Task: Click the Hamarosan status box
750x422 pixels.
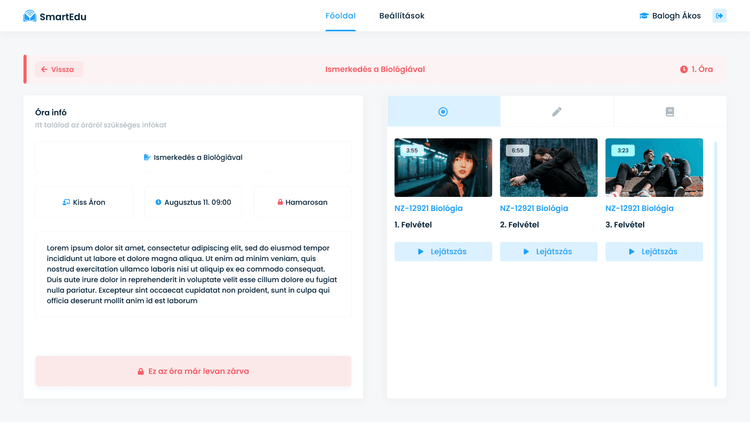Action: 303,202
